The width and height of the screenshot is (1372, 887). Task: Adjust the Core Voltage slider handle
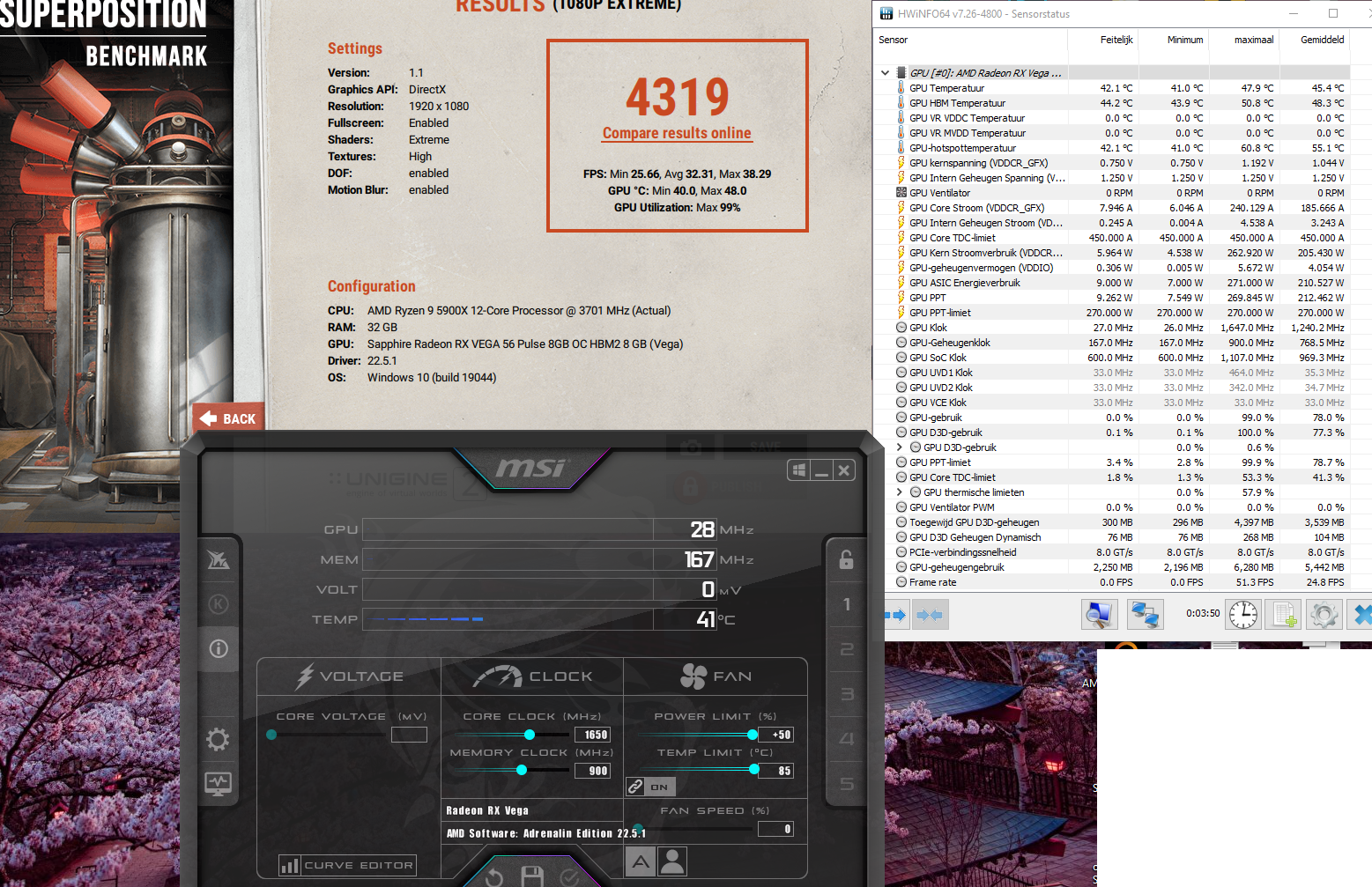271,735
